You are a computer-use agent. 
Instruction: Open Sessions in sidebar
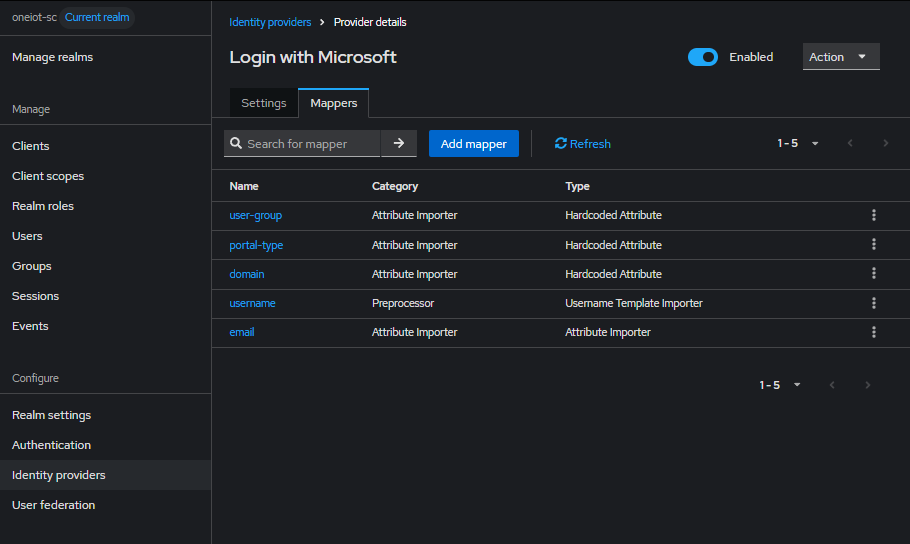(106, 296)
